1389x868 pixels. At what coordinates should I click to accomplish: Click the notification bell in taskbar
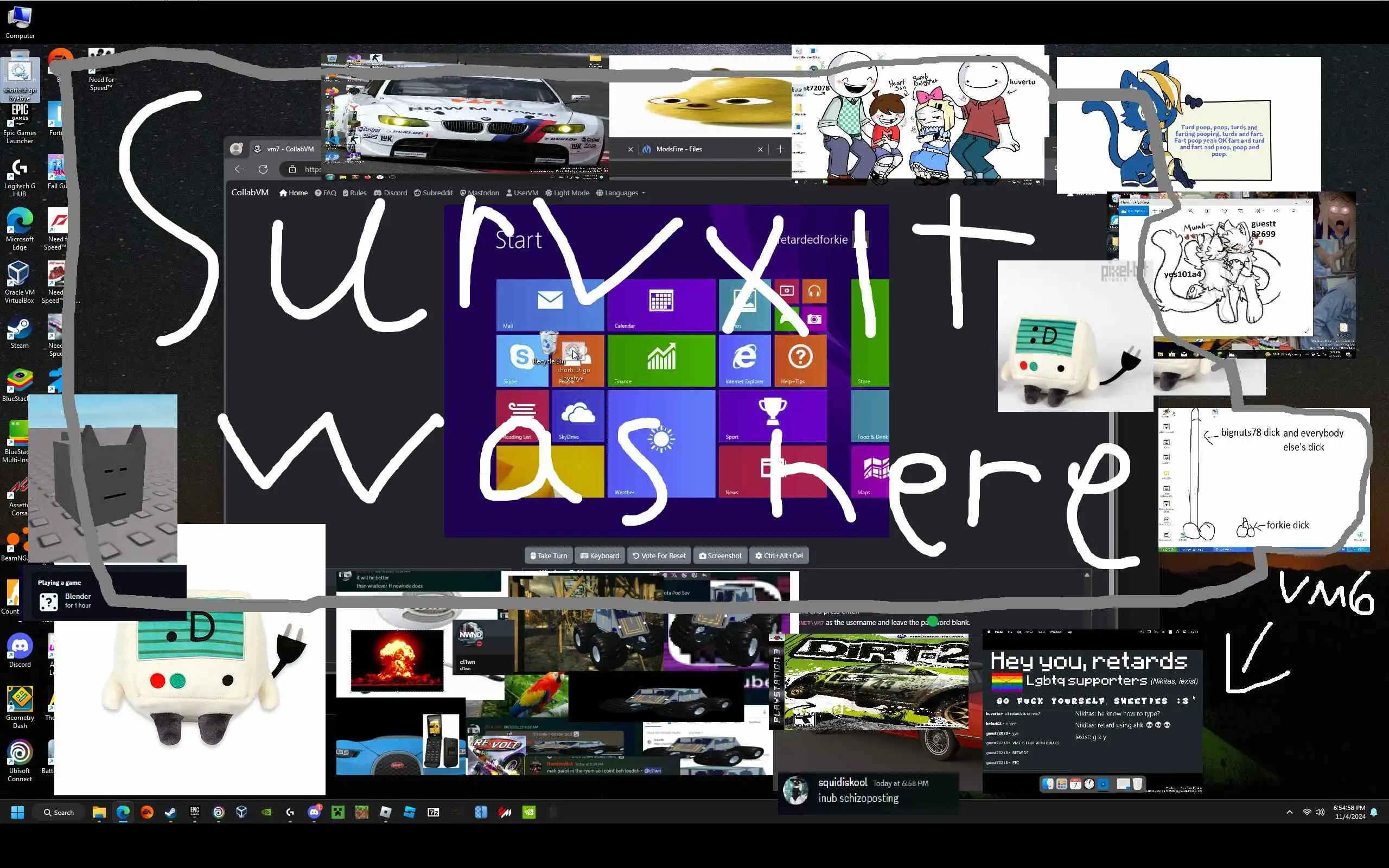pyautogui.click(x=1374, y=812)
